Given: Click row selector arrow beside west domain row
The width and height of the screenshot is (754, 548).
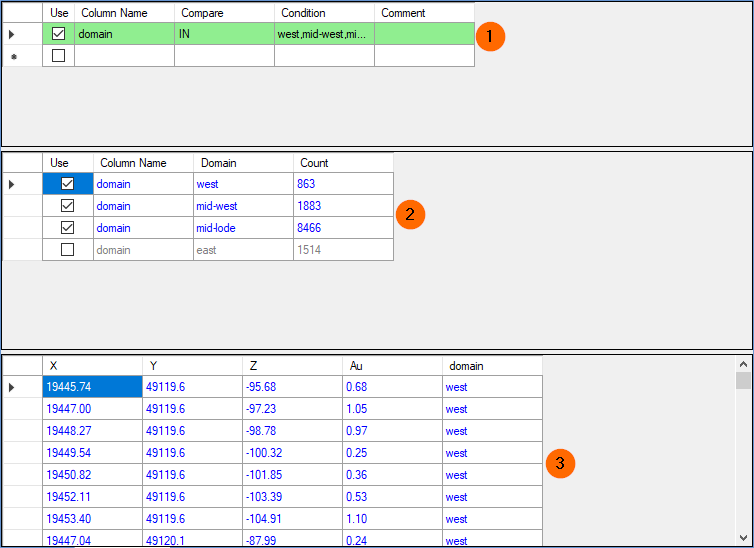Looking at the screenshot, I should (x=12, y=184).
